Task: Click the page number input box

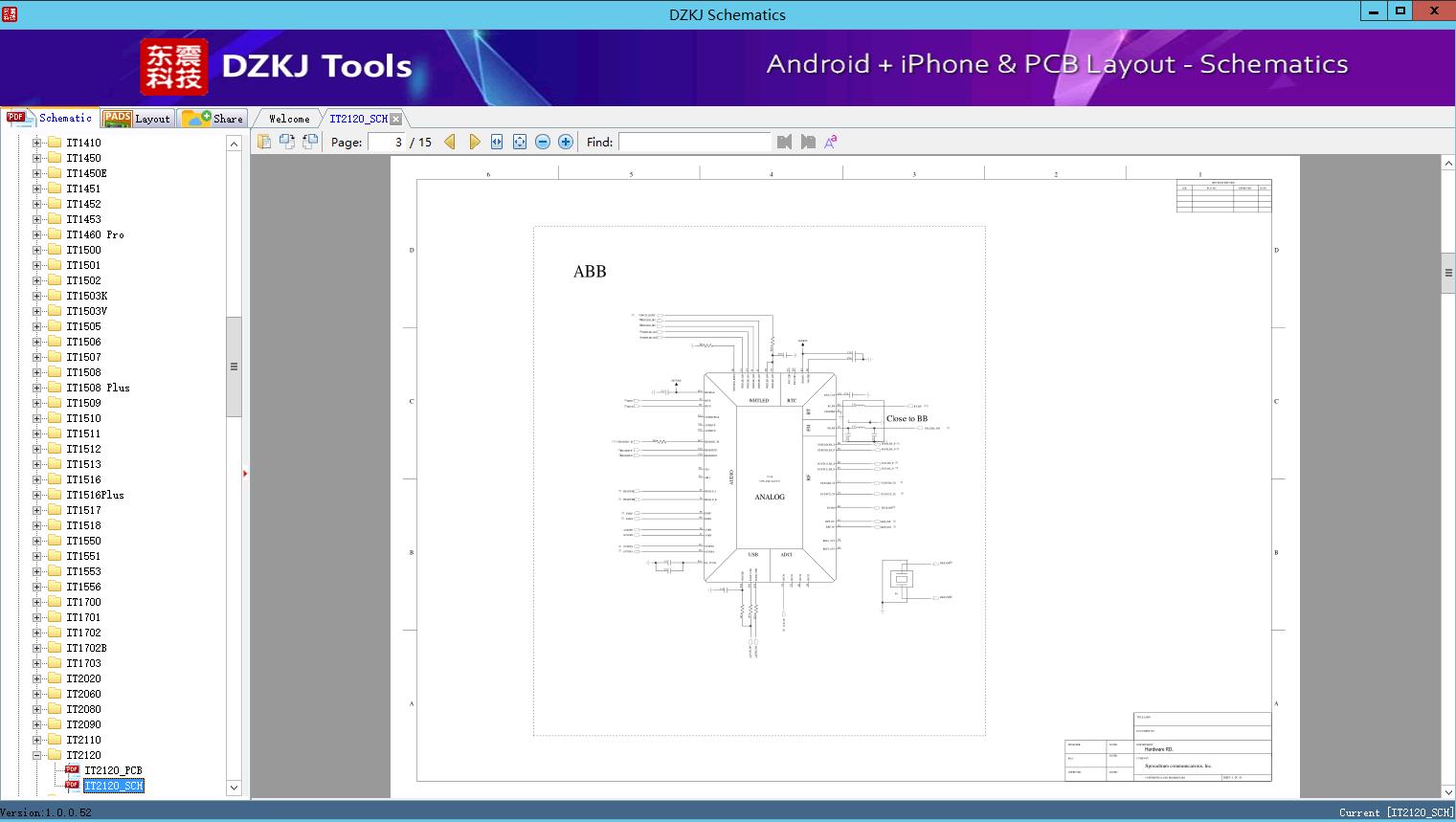Action: [x=387, y=142]
